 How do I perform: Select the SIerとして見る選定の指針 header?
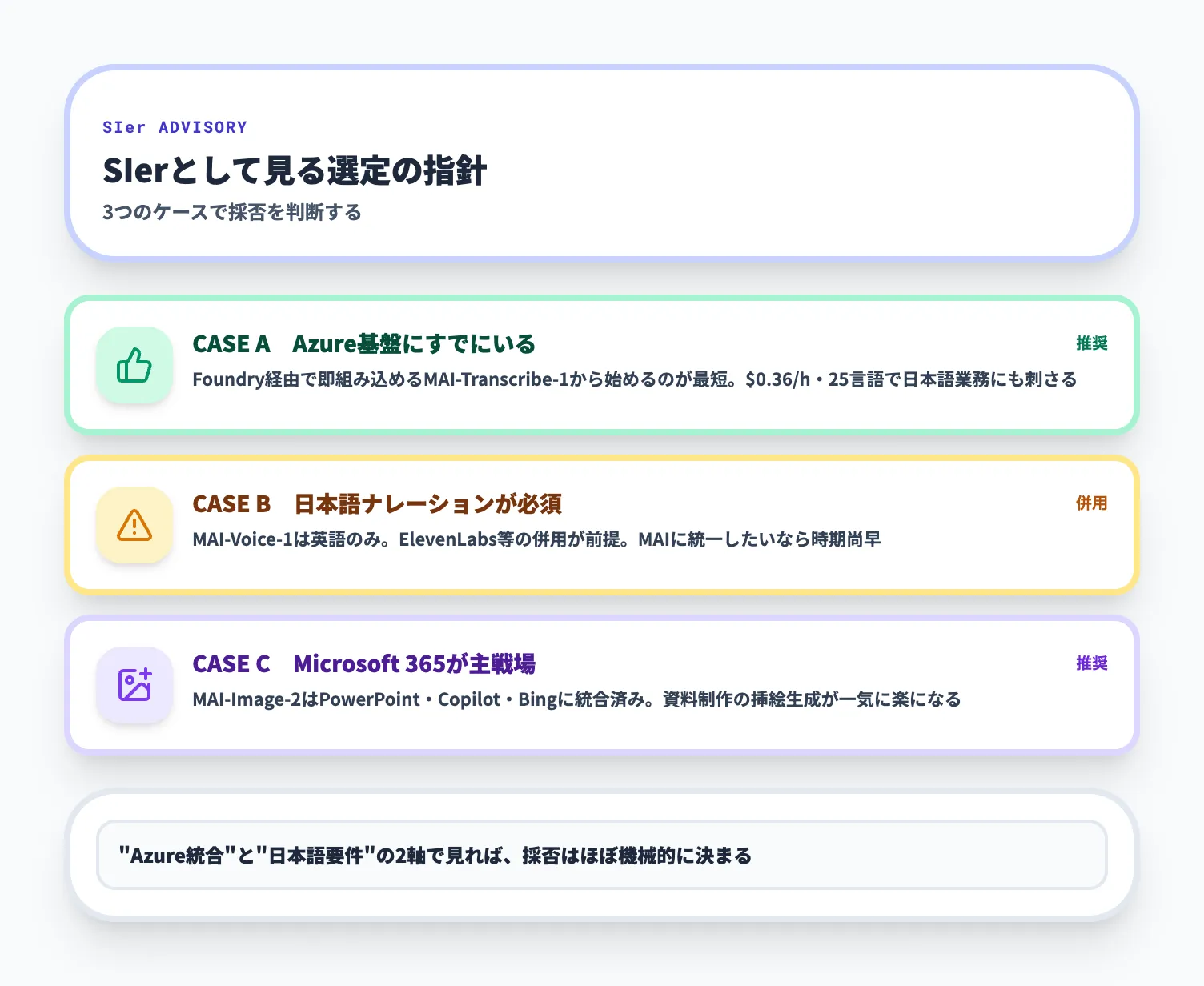295,170
